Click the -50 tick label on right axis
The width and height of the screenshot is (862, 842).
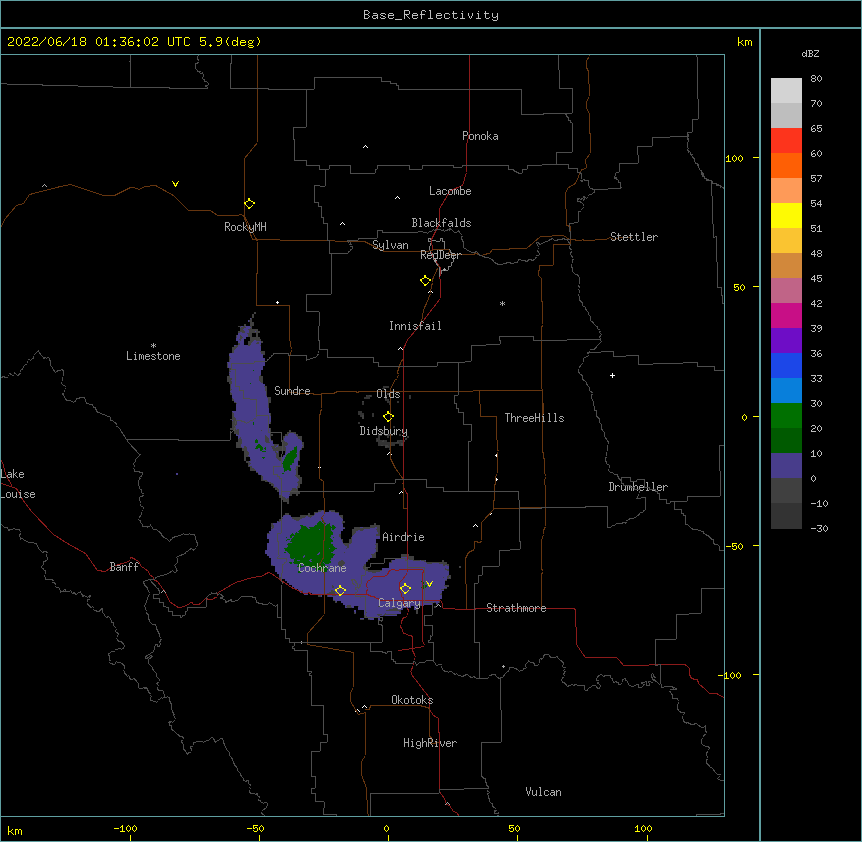pyautogui.click(x=734, y=546)
